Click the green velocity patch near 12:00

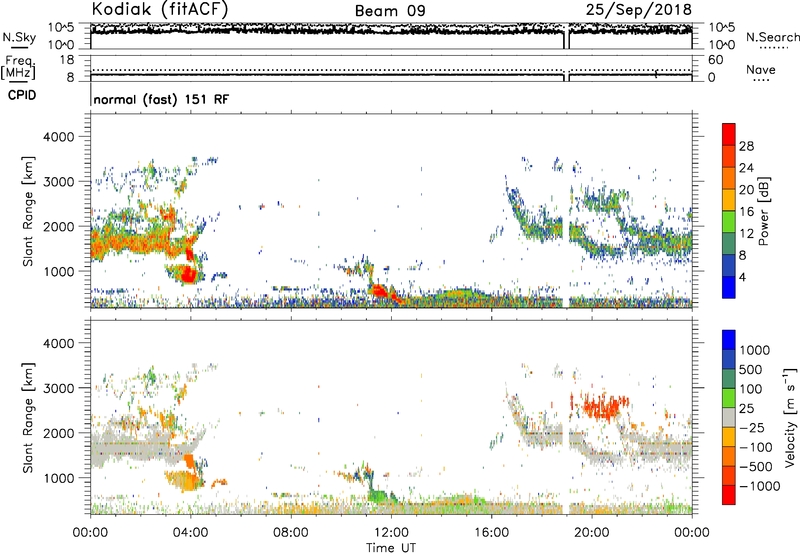click(380, 495)
